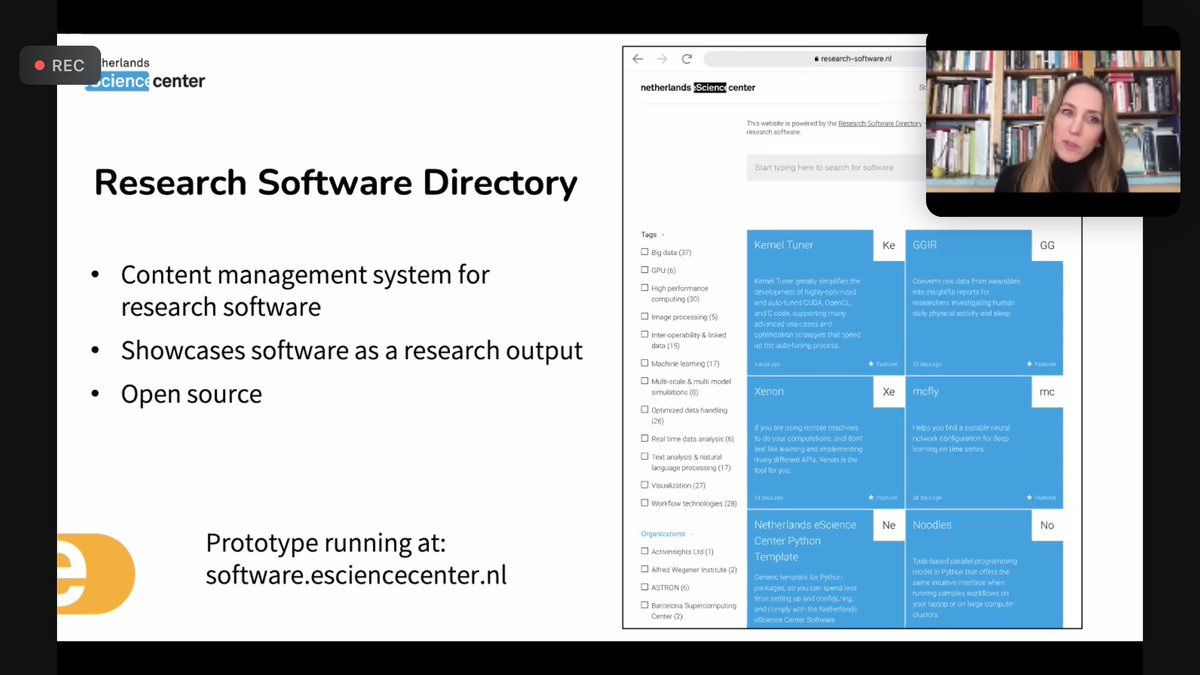The width and height of the screenshot is (1200, 675).
Task: Enable Real time data analysis (6) checkbox
Action: coord(644,439)
